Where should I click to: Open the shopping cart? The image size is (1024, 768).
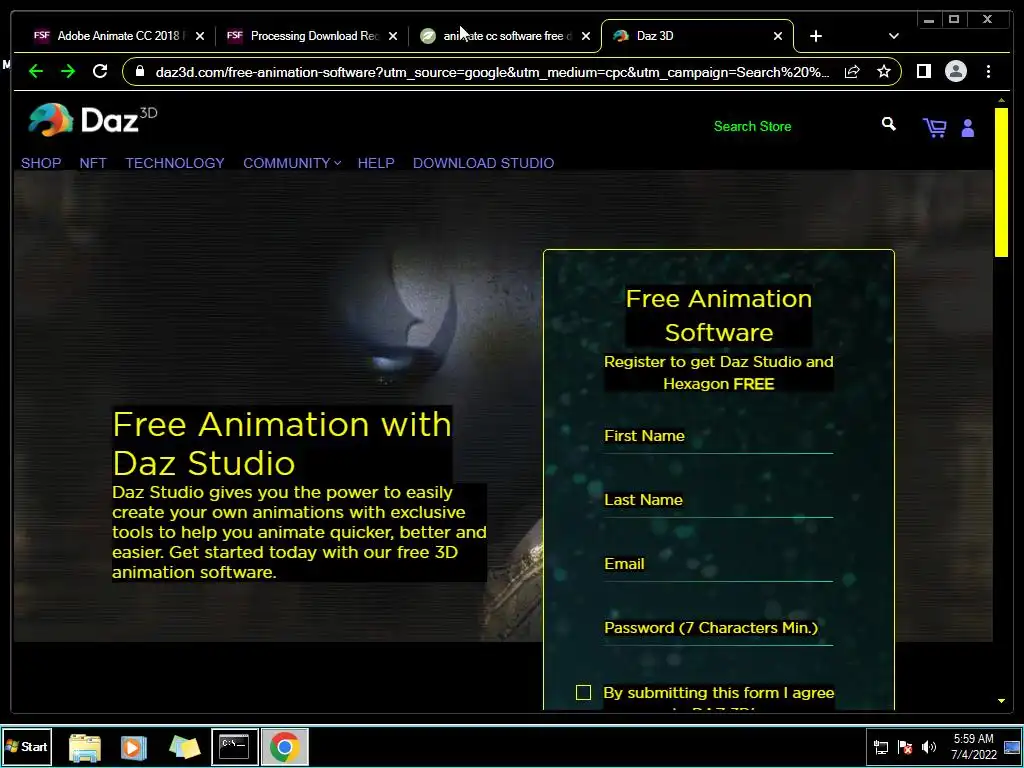click(x=935, y=127)
